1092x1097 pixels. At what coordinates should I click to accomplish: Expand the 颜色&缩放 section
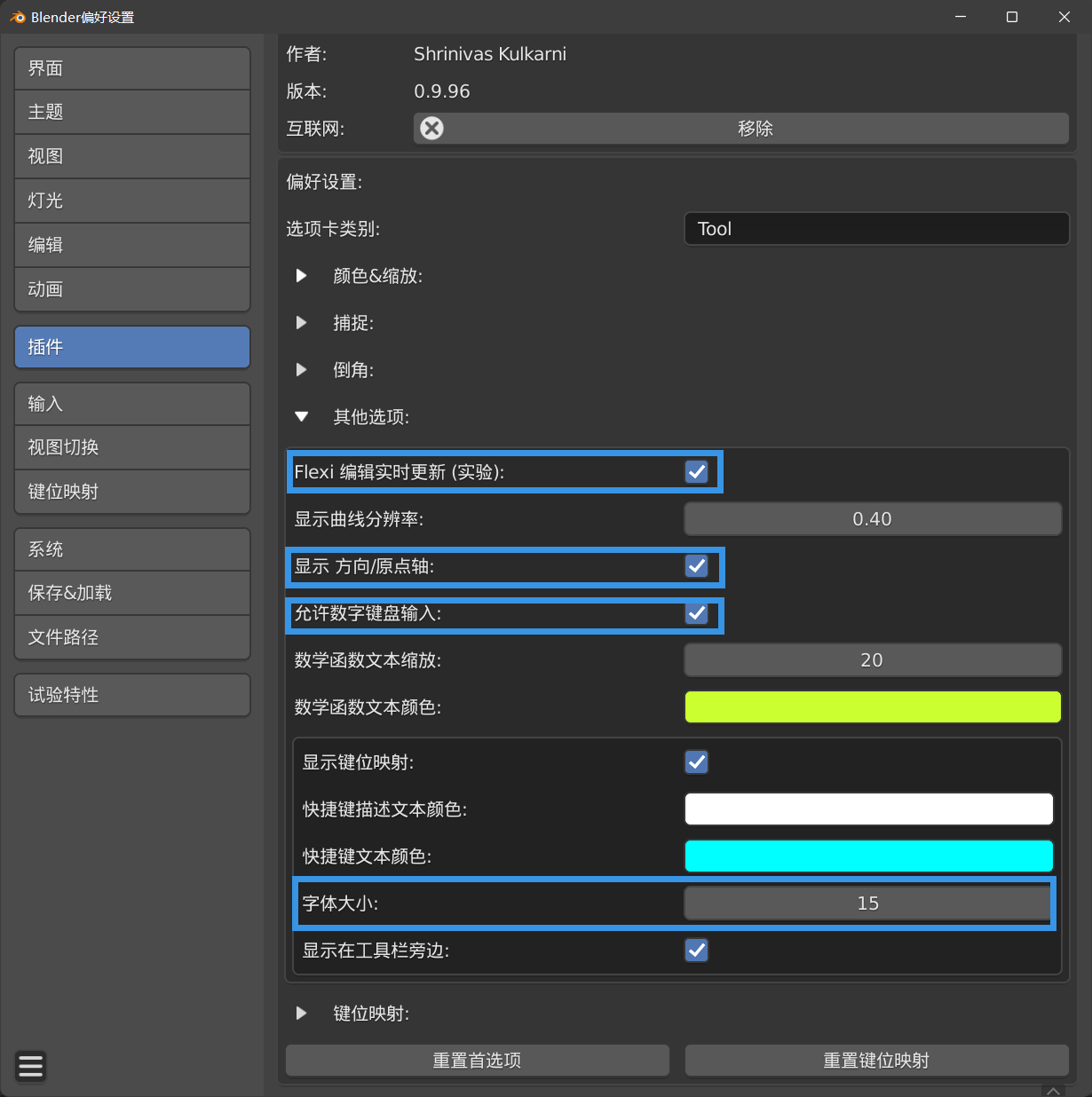(x=302, y=275)
